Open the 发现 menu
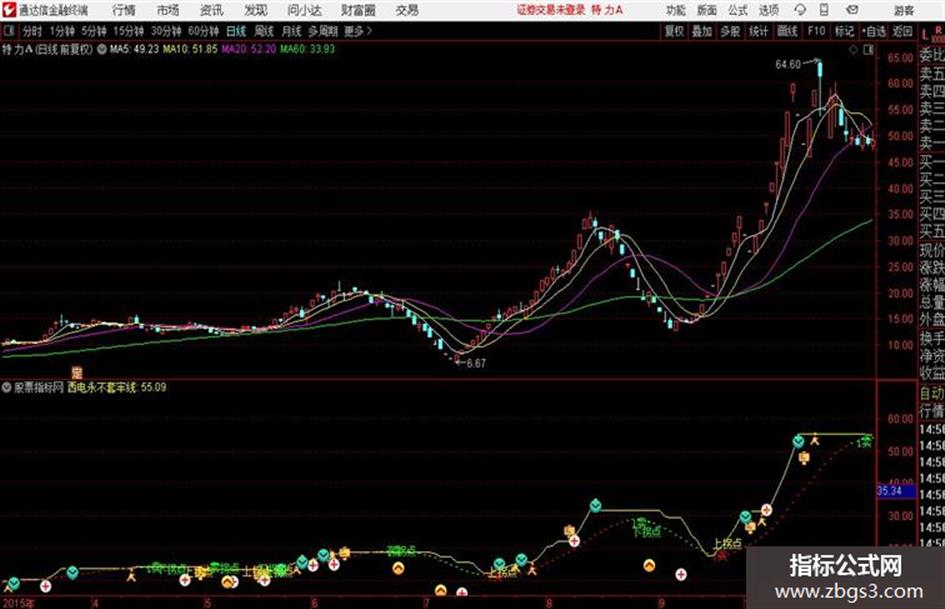This screenshot has height=609, width=945. pos(256,10)
